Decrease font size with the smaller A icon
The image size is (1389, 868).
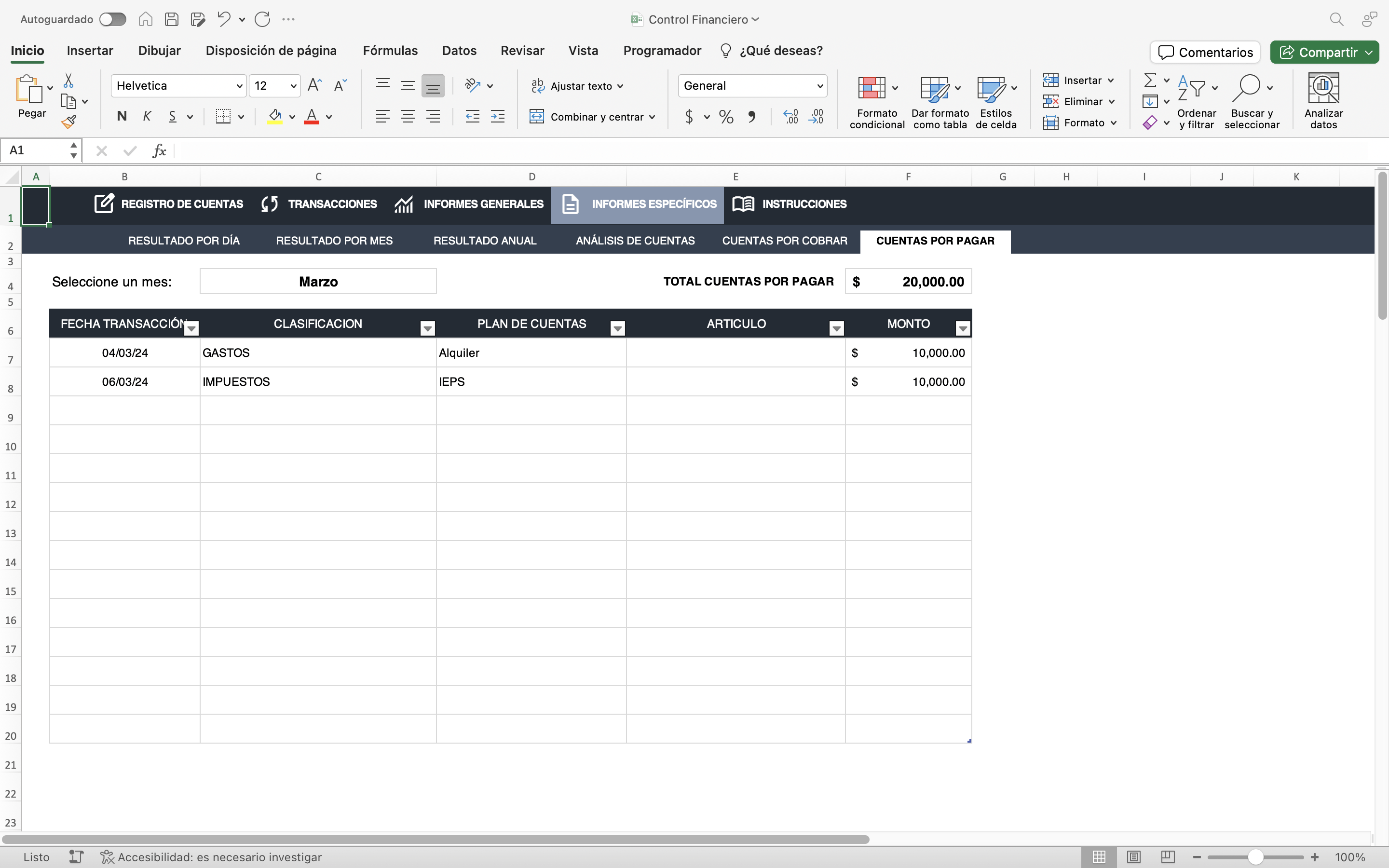click(340, 85)
